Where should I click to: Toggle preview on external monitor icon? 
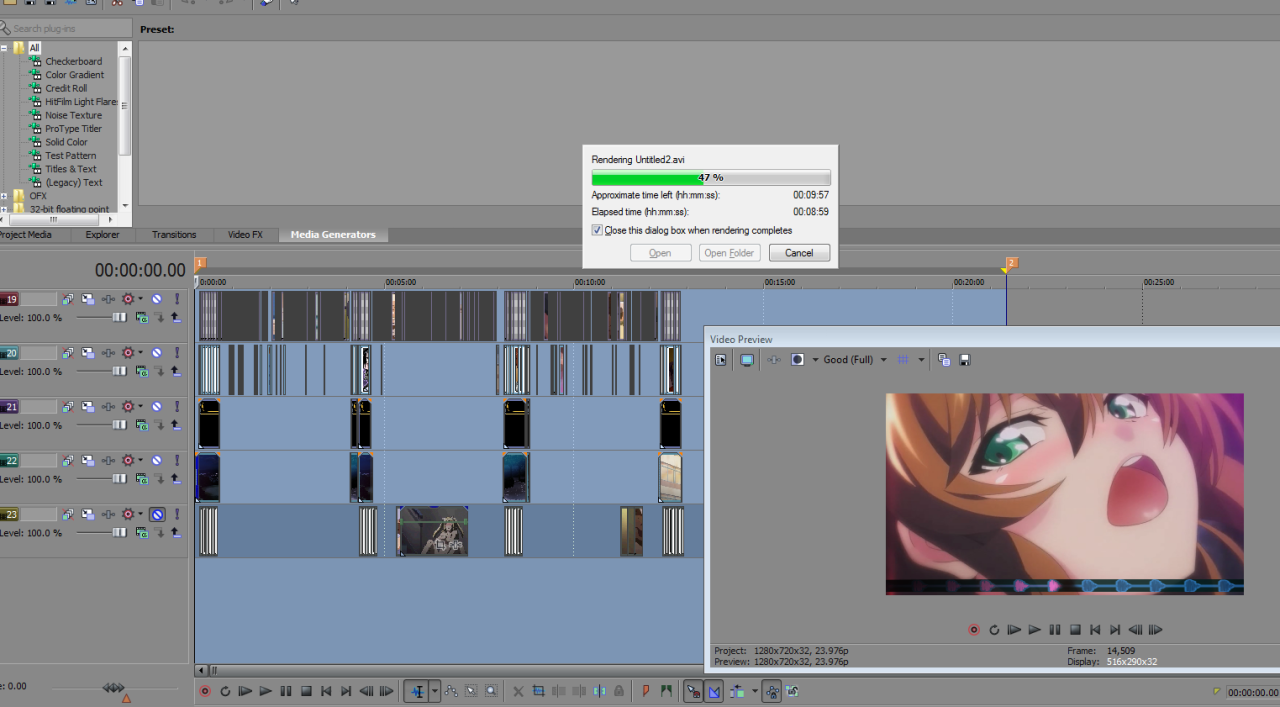[746, 360]
